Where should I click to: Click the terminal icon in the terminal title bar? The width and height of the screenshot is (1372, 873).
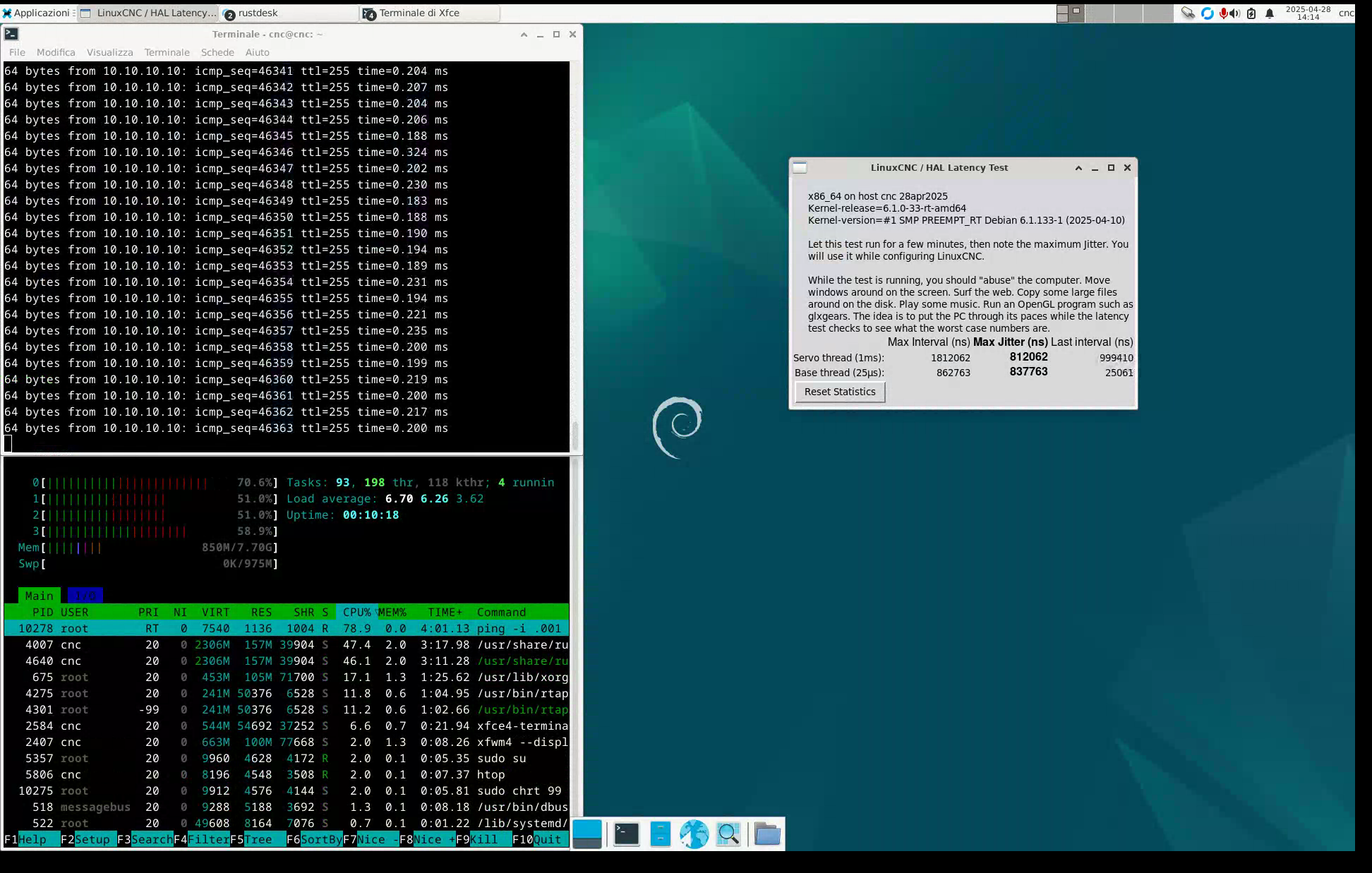(x=11, y=34)
